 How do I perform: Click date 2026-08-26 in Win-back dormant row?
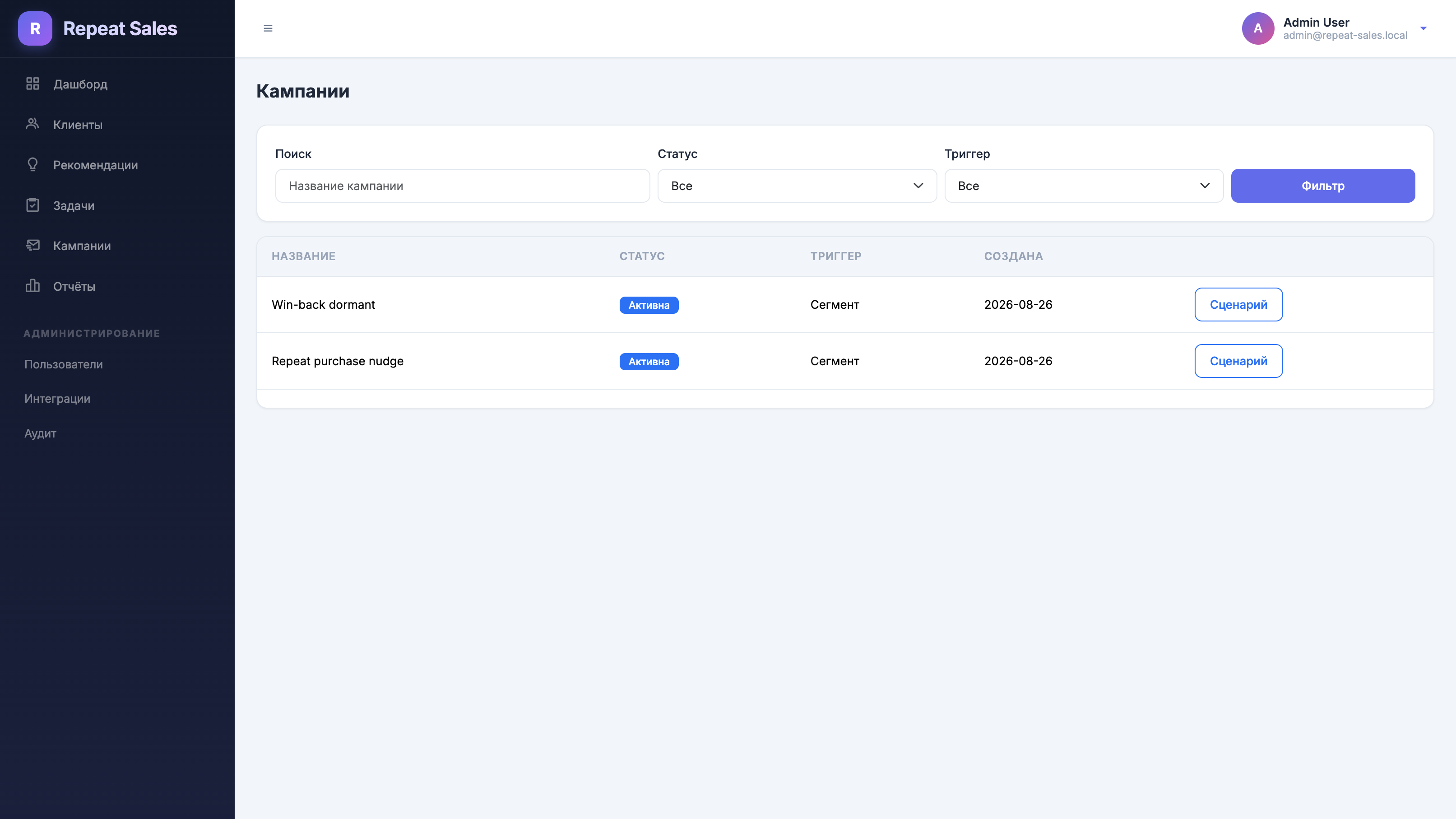(x=1018, y=305)
